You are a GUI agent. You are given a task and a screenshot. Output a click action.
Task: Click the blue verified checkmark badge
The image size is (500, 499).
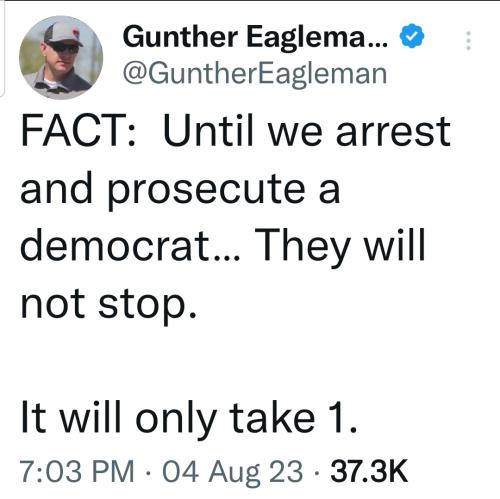[412, 36]
